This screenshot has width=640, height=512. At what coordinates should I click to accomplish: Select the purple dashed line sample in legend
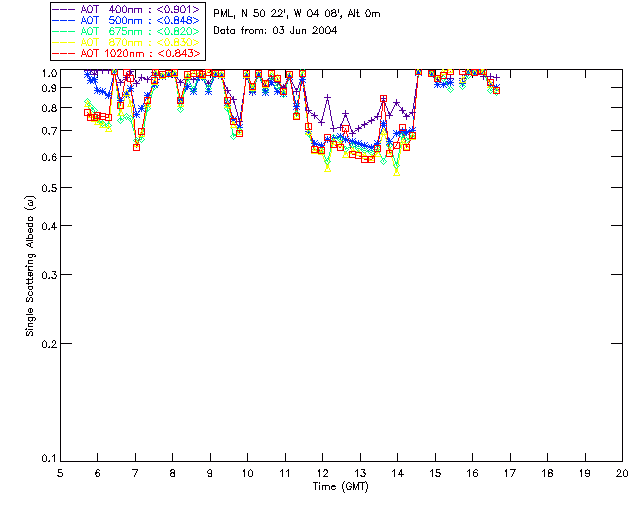coord(64,9)
